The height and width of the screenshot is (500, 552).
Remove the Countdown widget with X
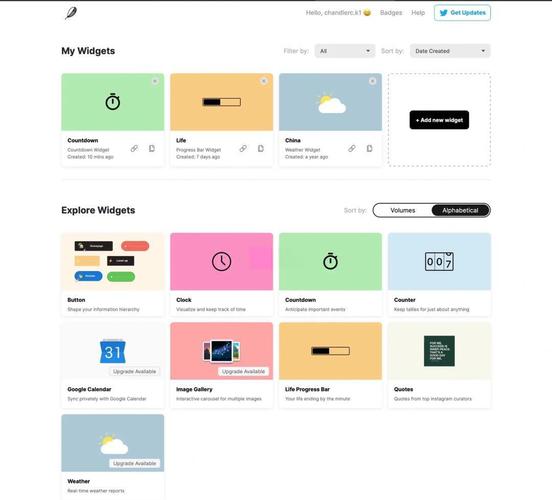coord(155,81)
